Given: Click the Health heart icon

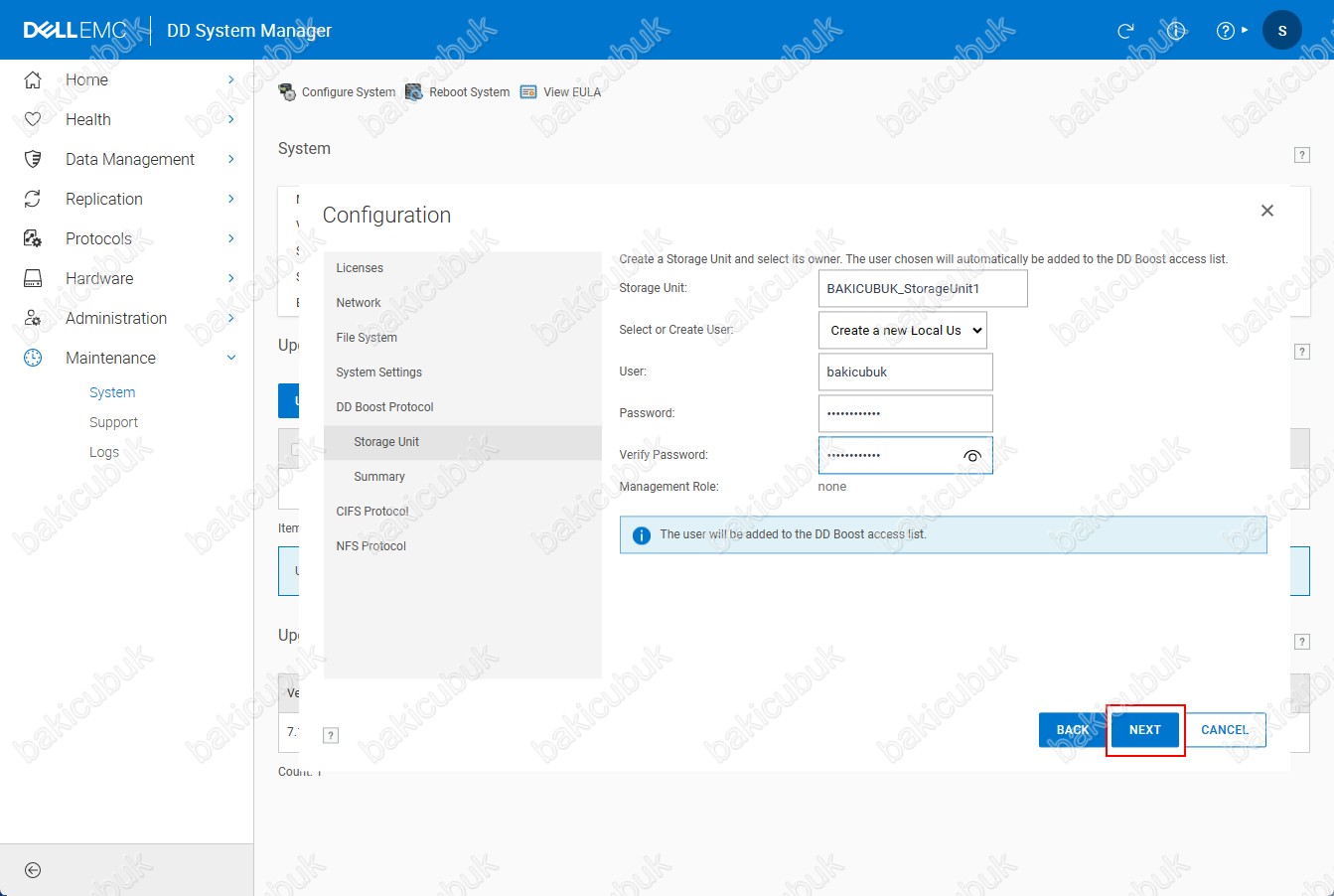Looking at the screenshot, I should coord(33,119).
